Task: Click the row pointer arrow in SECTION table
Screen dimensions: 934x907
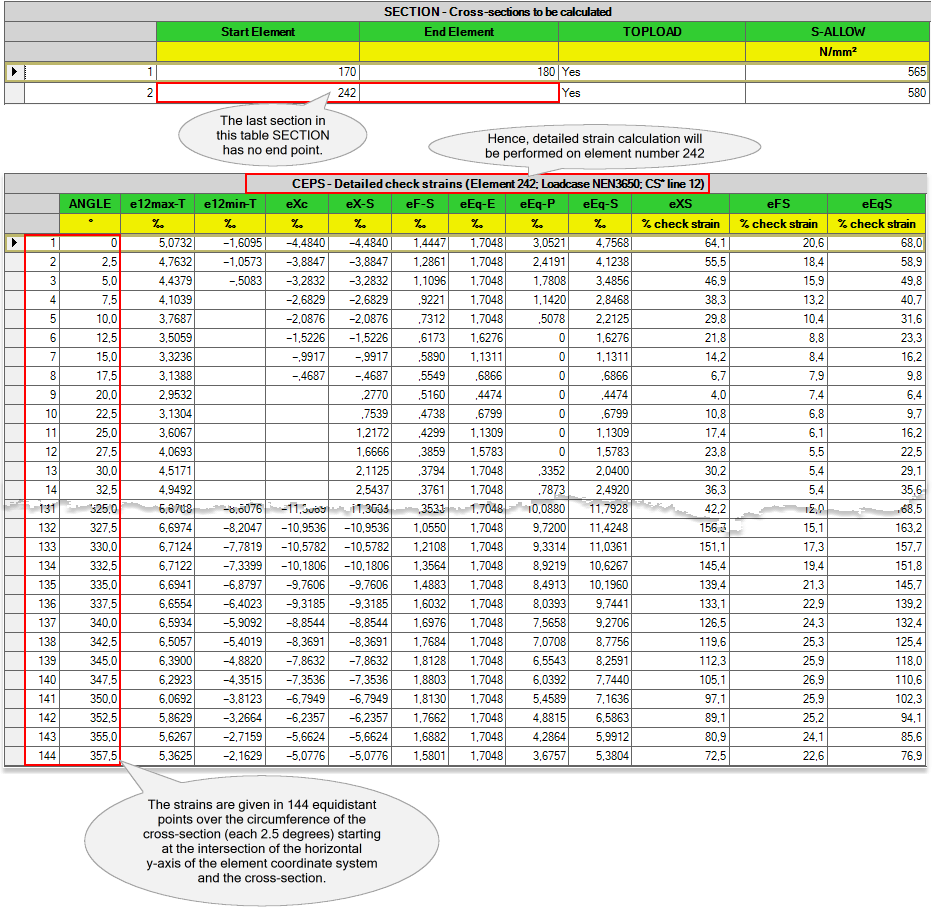Action: coord(13,72)
